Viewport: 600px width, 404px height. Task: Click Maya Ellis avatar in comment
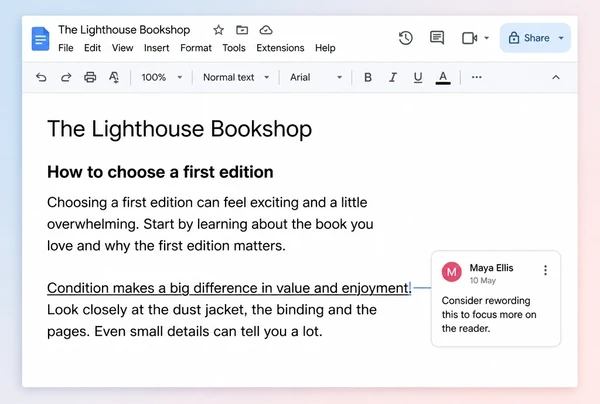pyautogui.click(x=452, y=272)
